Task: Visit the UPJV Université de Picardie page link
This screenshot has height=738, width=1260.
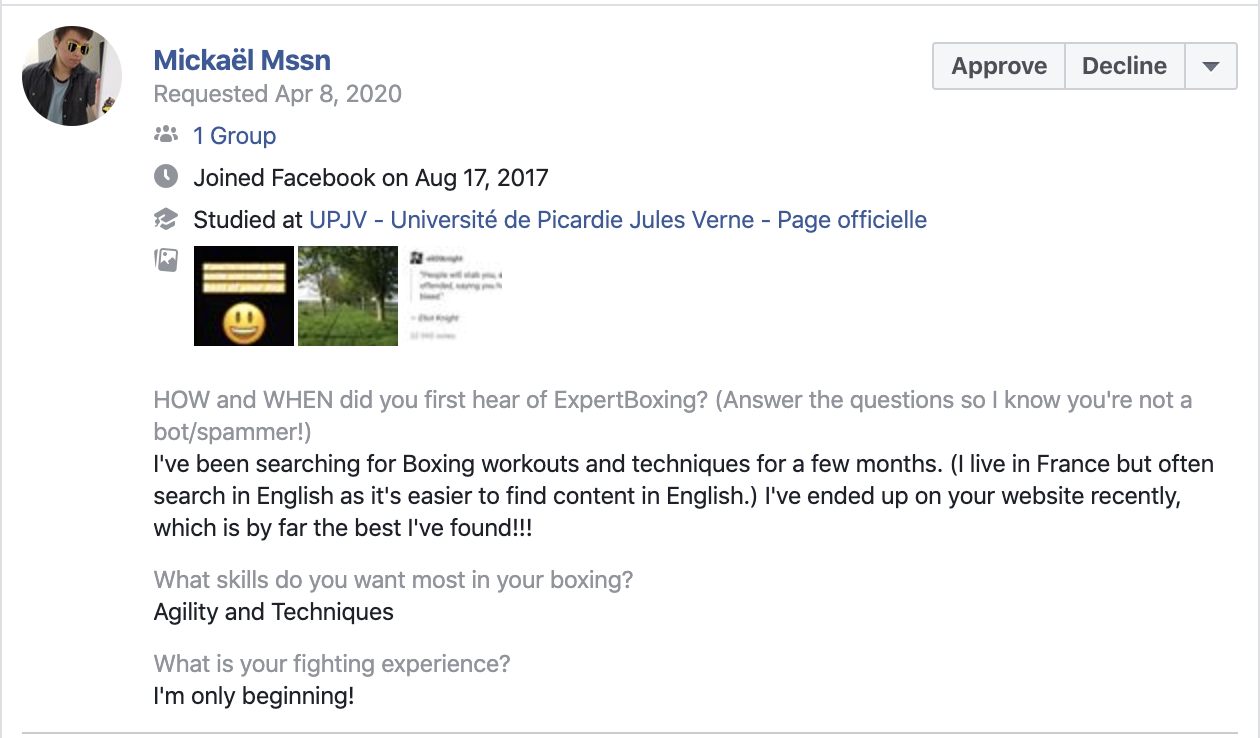Action: tap(618, 219)
